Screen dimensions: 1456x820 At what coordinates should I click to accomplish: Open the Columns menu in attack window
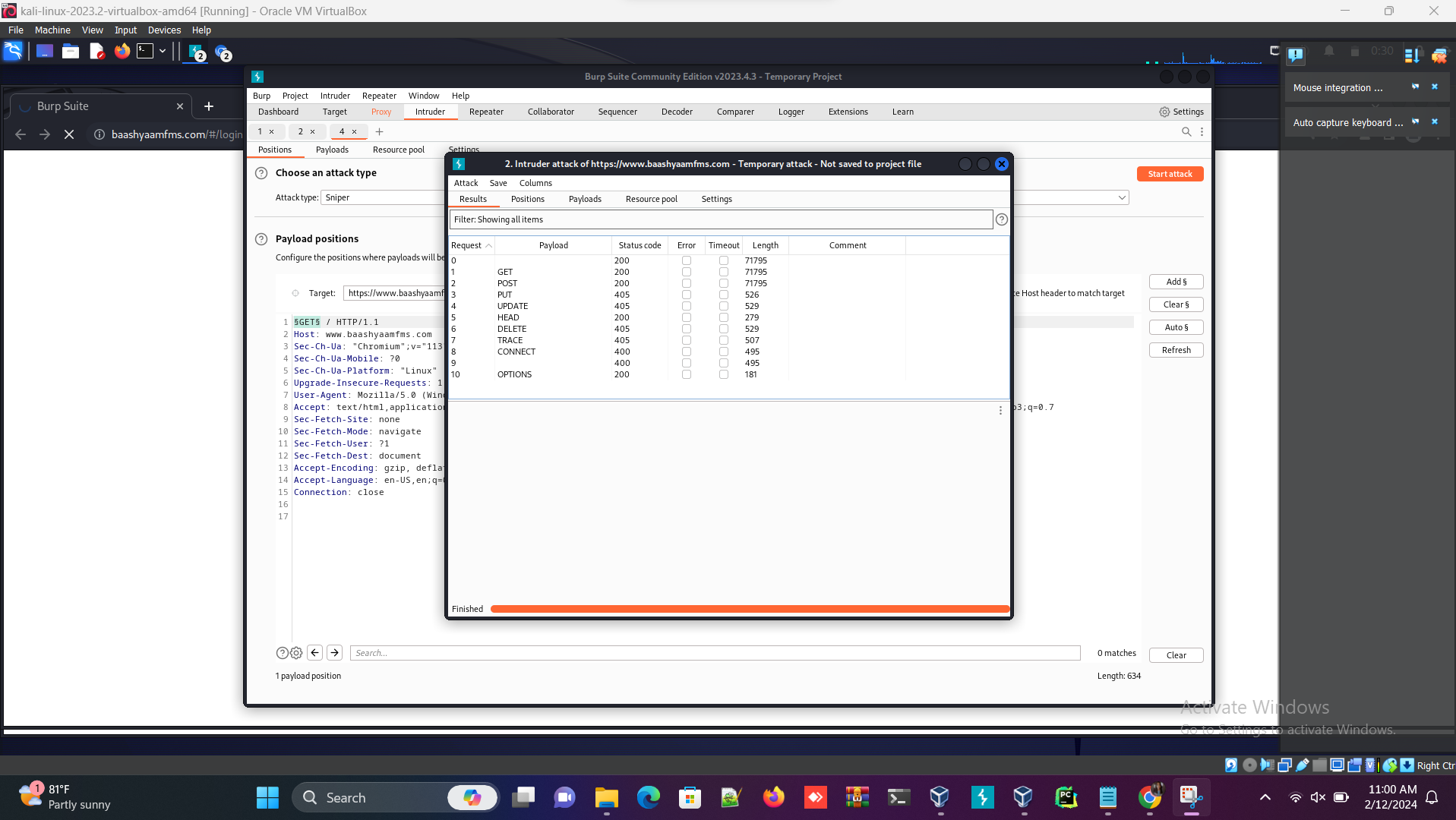click(535, 183)
